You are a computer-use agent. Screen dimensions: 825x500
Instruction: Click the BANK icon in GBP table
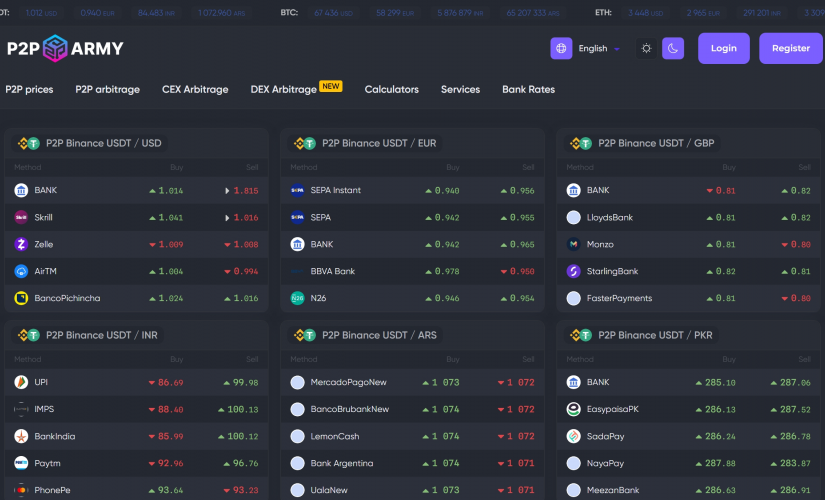pyautogui.click(x=574, y=190)
